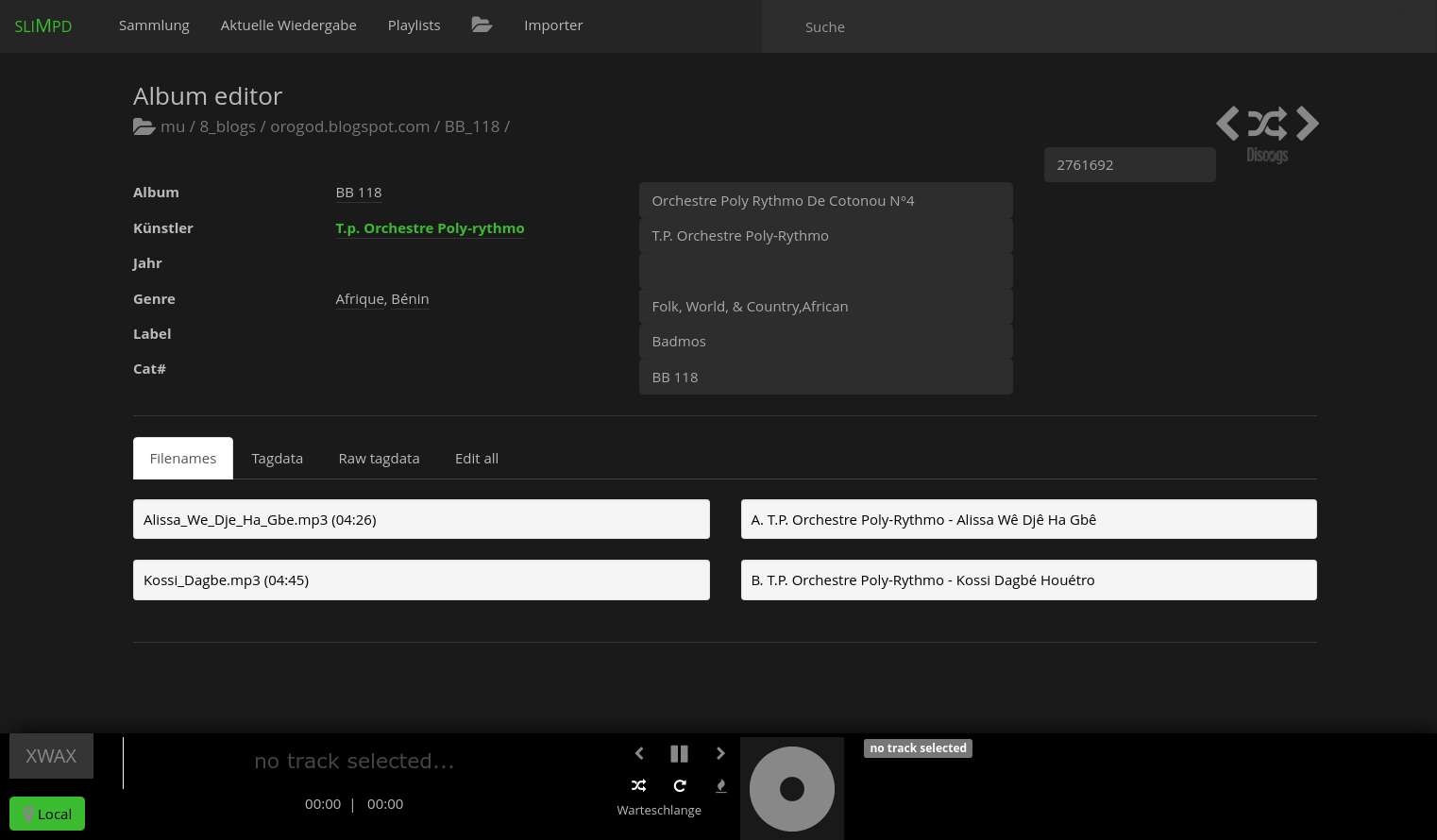Open the Raw tagdata tab
The width and height of the screenshot is (1437, 840).
(379, 459)
